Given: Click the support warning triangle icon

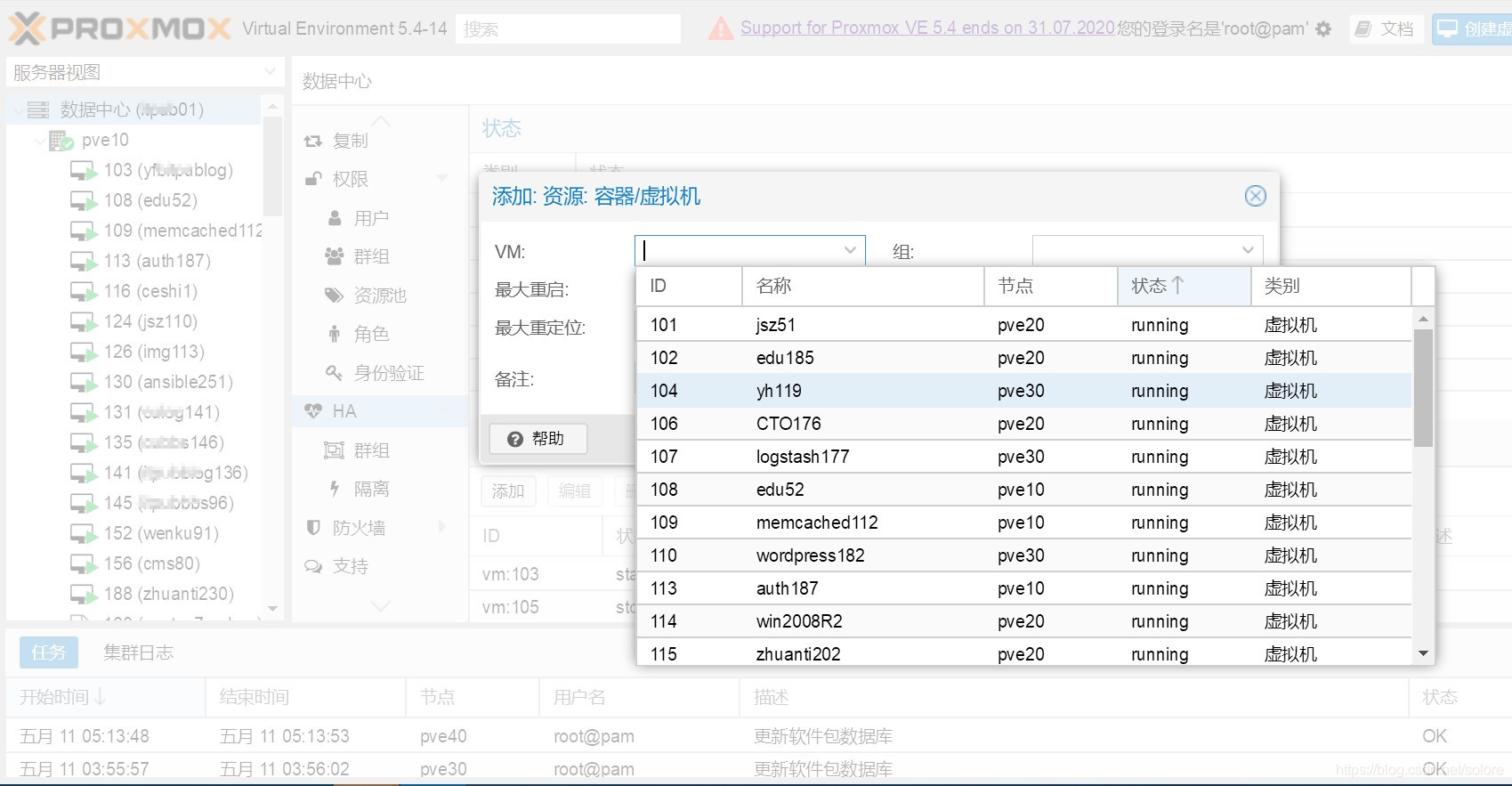Looking at the screenshot, I should coord(721,28).
